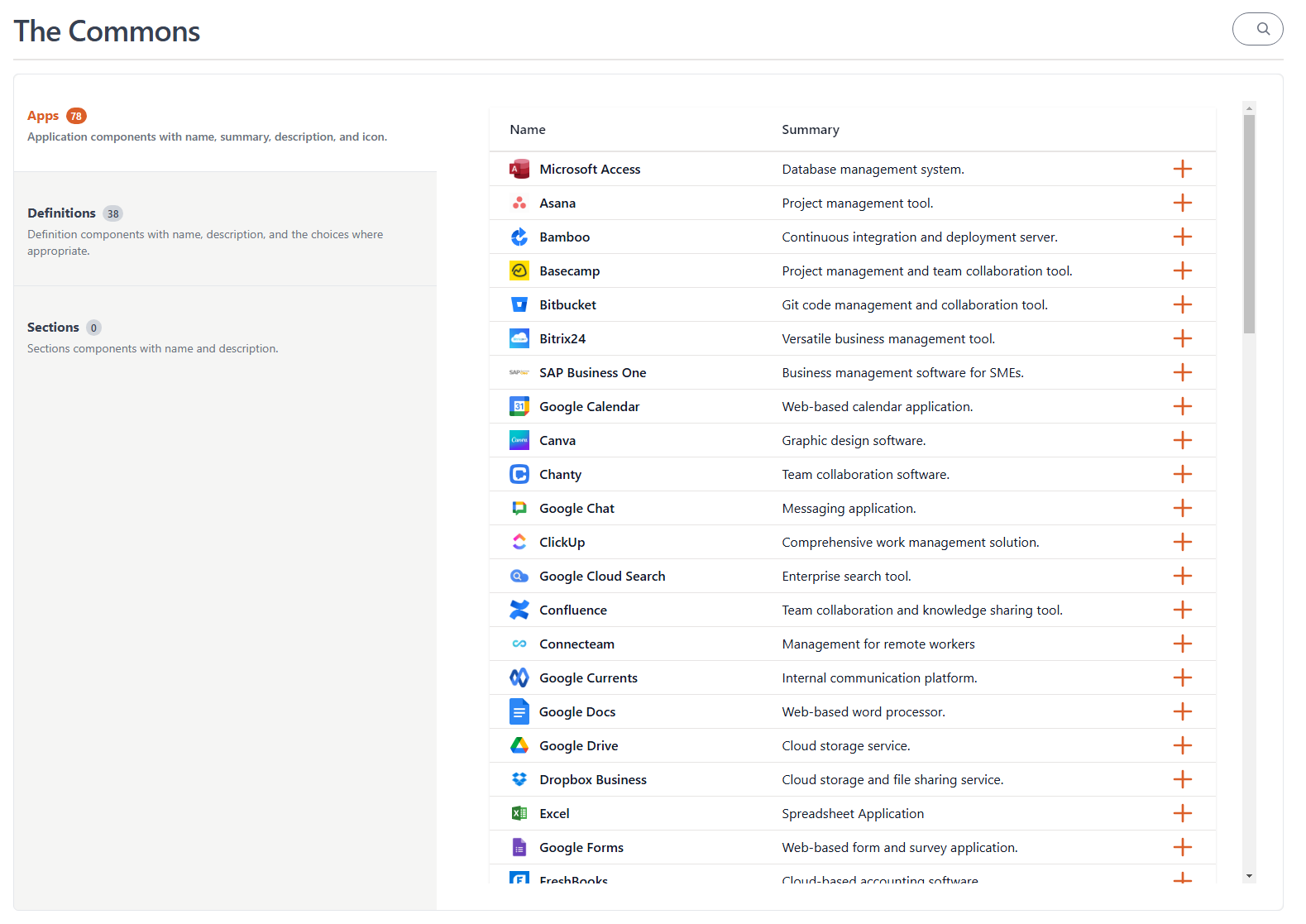Screen dimensions: 1306x924
Task: Click the scrollbar up arrow
Action: [1249, 108]
